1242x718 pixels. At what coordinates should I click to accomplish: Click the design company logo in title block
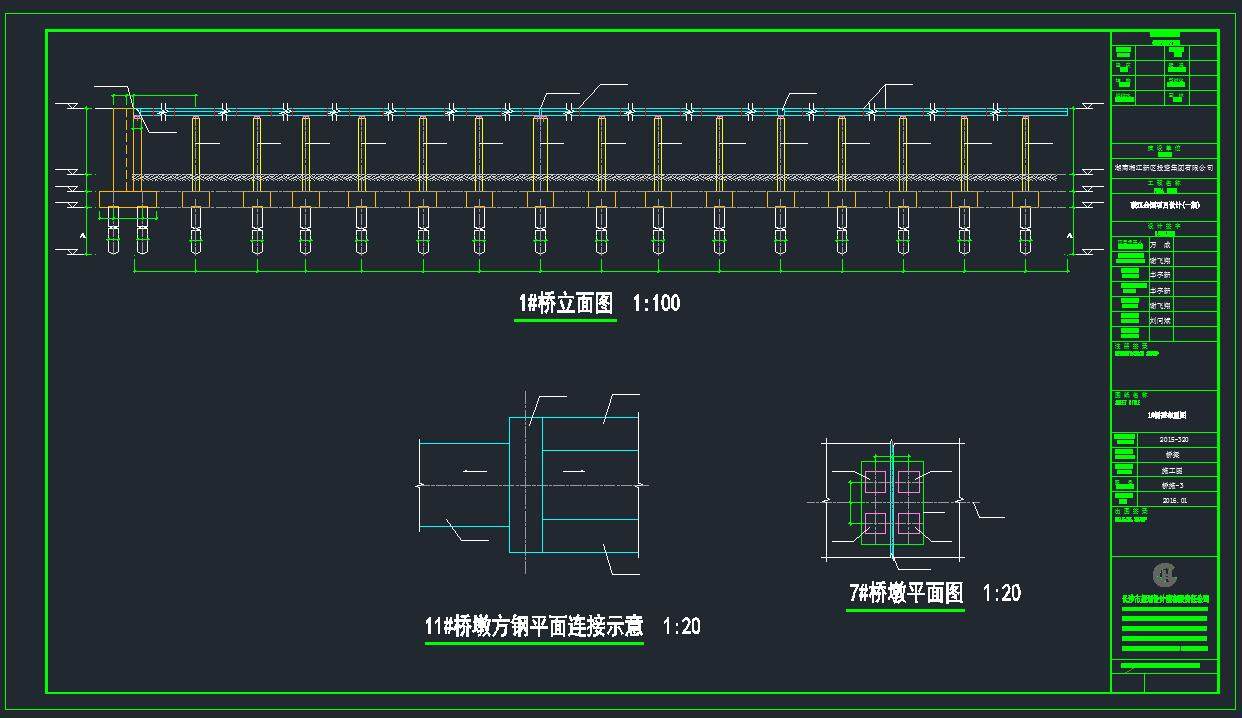coord(1165,574)
